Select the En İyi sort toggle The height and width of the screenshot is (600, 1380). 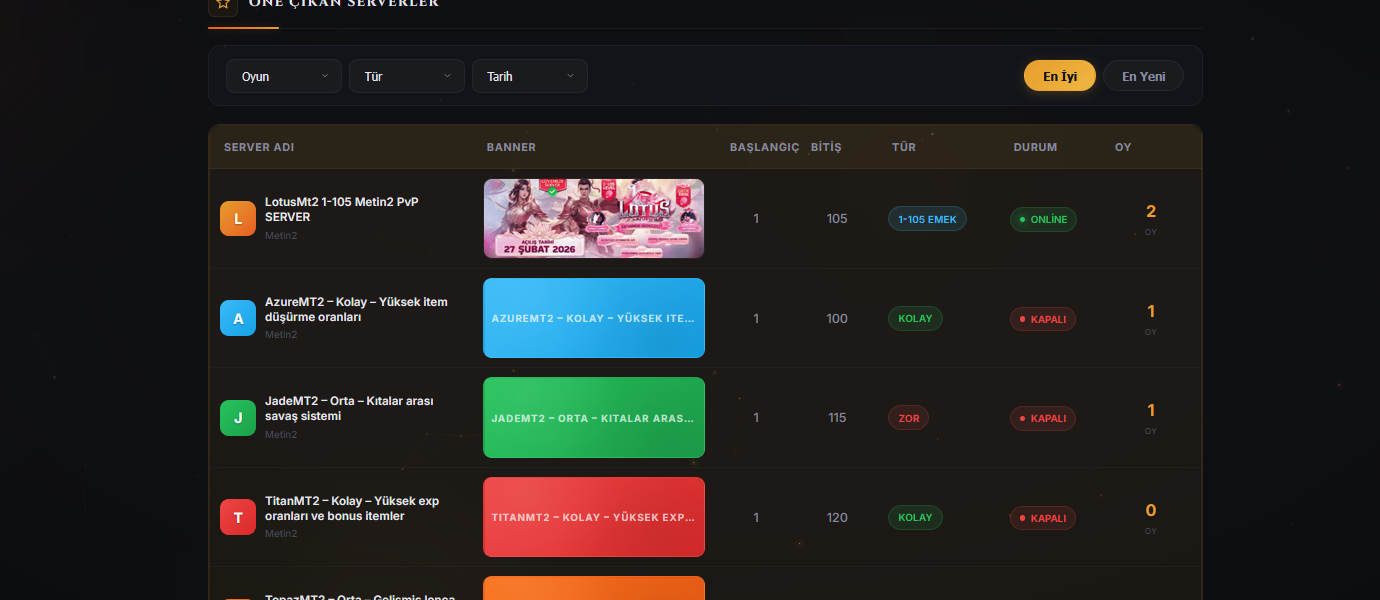pos(1059,76)
